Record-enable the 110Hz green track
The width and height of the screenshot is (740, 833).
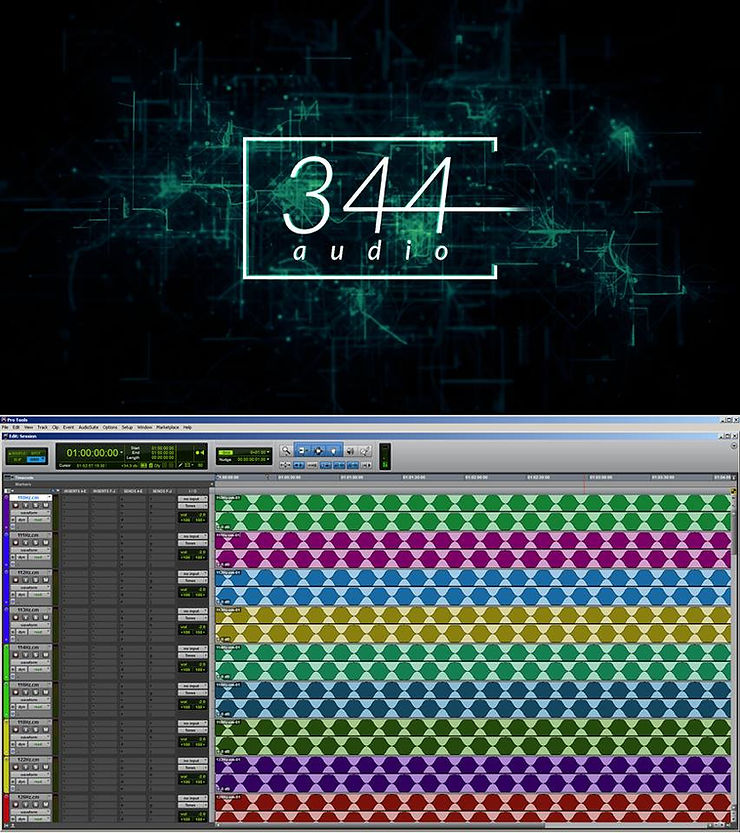pos(15,506)
